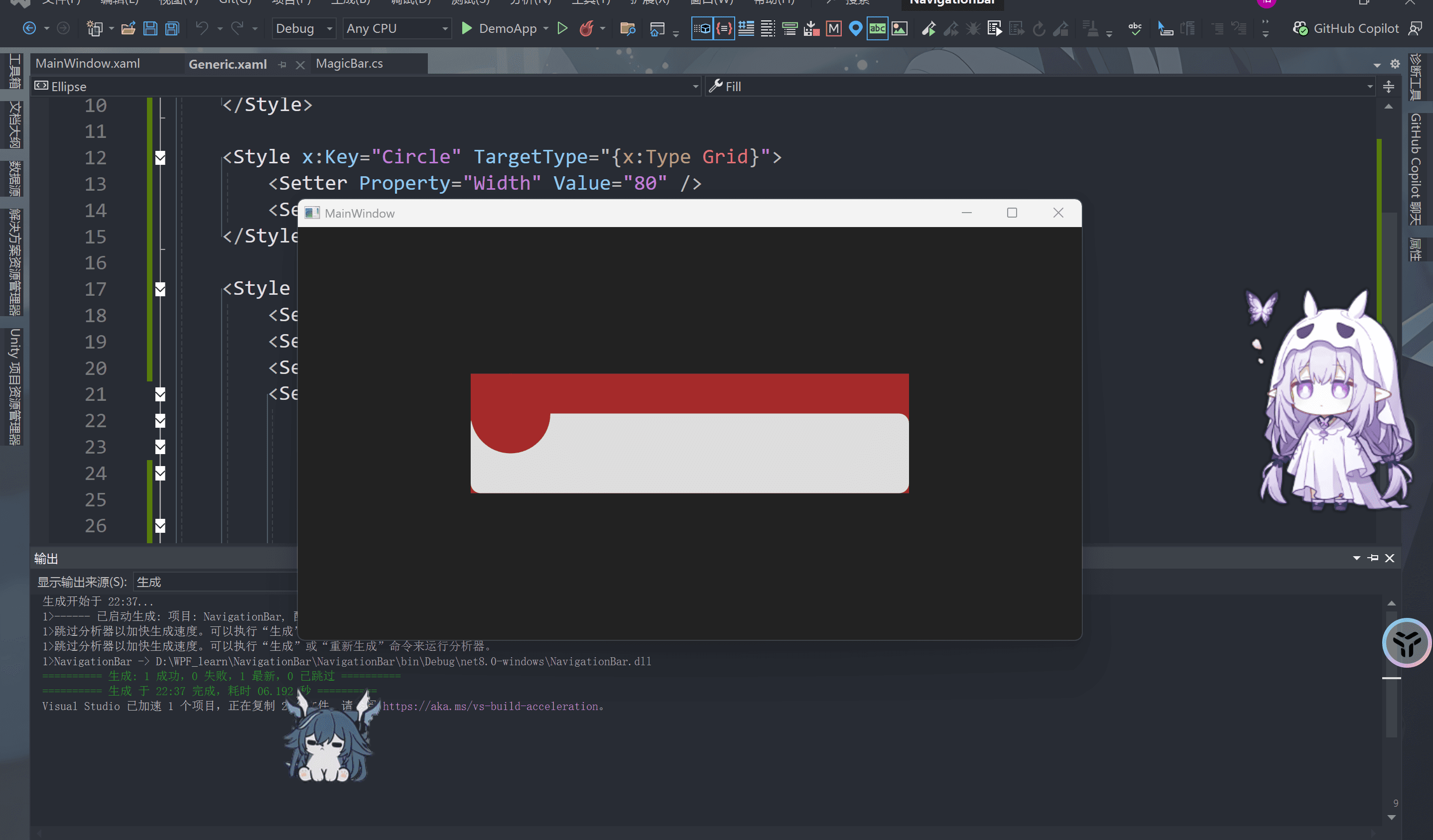Click the spell checker abc icon
Screen dimensions: 1433x840
pyautogui.click(x=1135, y=28)
